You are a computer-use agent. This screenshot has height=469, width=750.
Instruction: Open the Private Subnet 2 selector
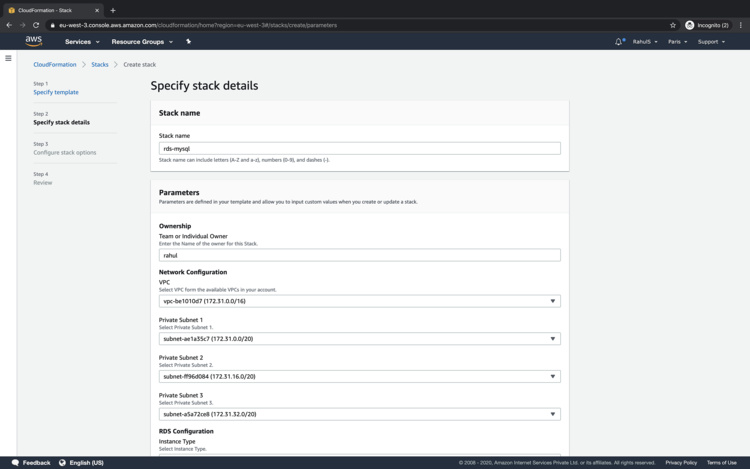click(x=359, y=377)
